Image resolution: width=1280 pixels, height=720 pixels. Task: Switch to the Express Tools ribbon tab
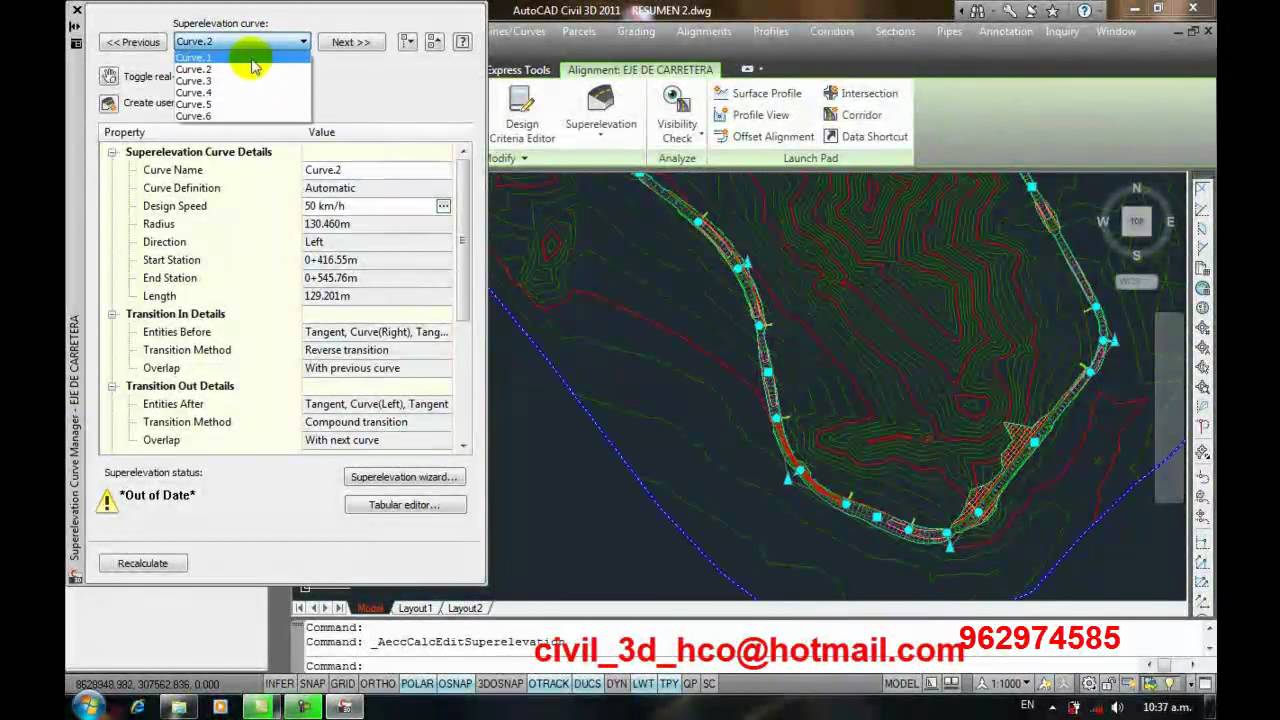pyautogui.click(x=518, y=70)
